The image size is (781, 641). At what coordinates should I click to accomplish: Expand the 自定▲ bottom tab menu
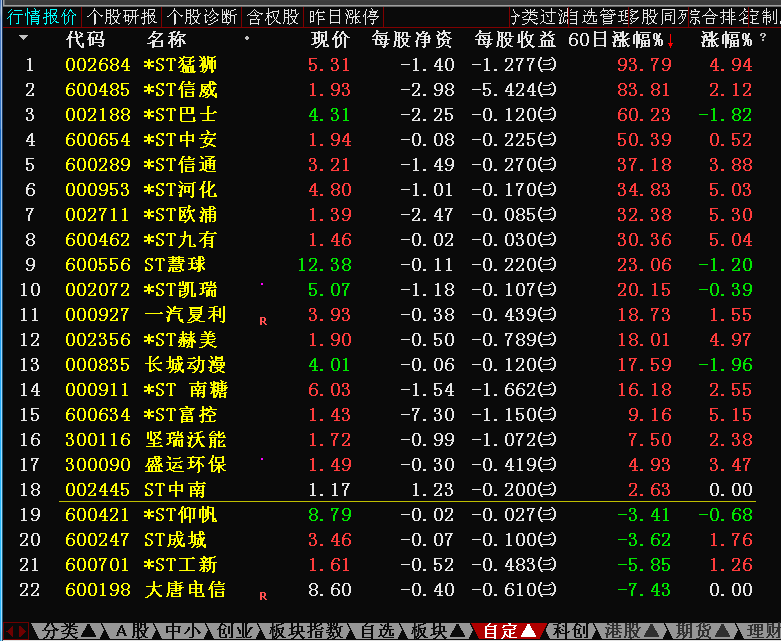pos(509,631)
